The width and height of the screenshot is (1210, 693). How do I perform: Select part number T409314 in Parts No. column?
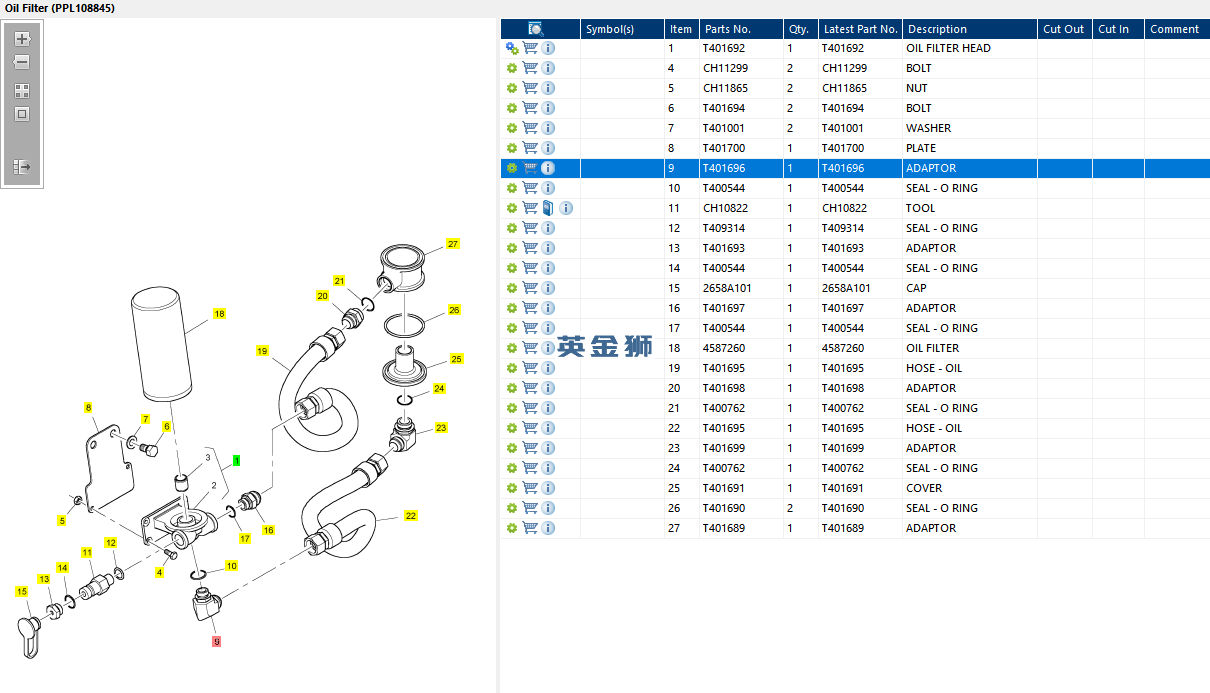(x=741, y=228)
